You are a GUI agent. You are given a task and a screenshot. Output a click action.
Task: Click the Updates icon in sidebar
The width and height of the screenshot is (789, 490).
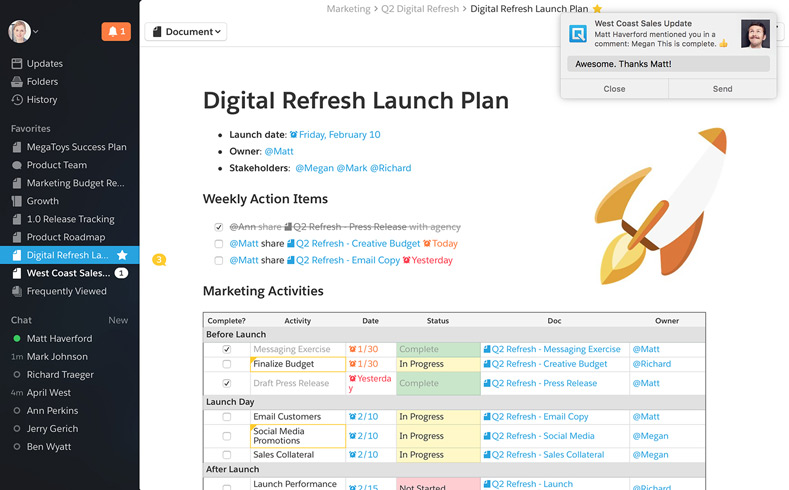coord(17,64)
